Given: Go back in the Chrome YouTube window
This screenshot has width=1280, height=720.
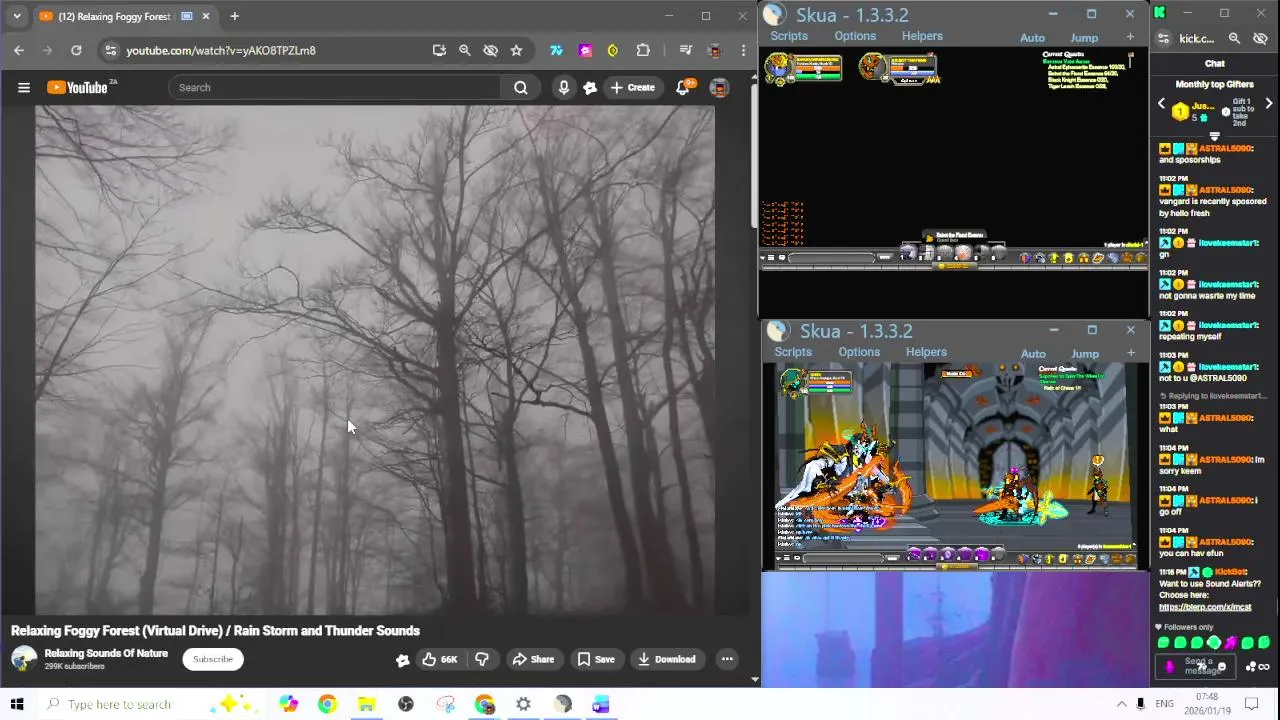Looking at the screenshot, I should point(19,50).
